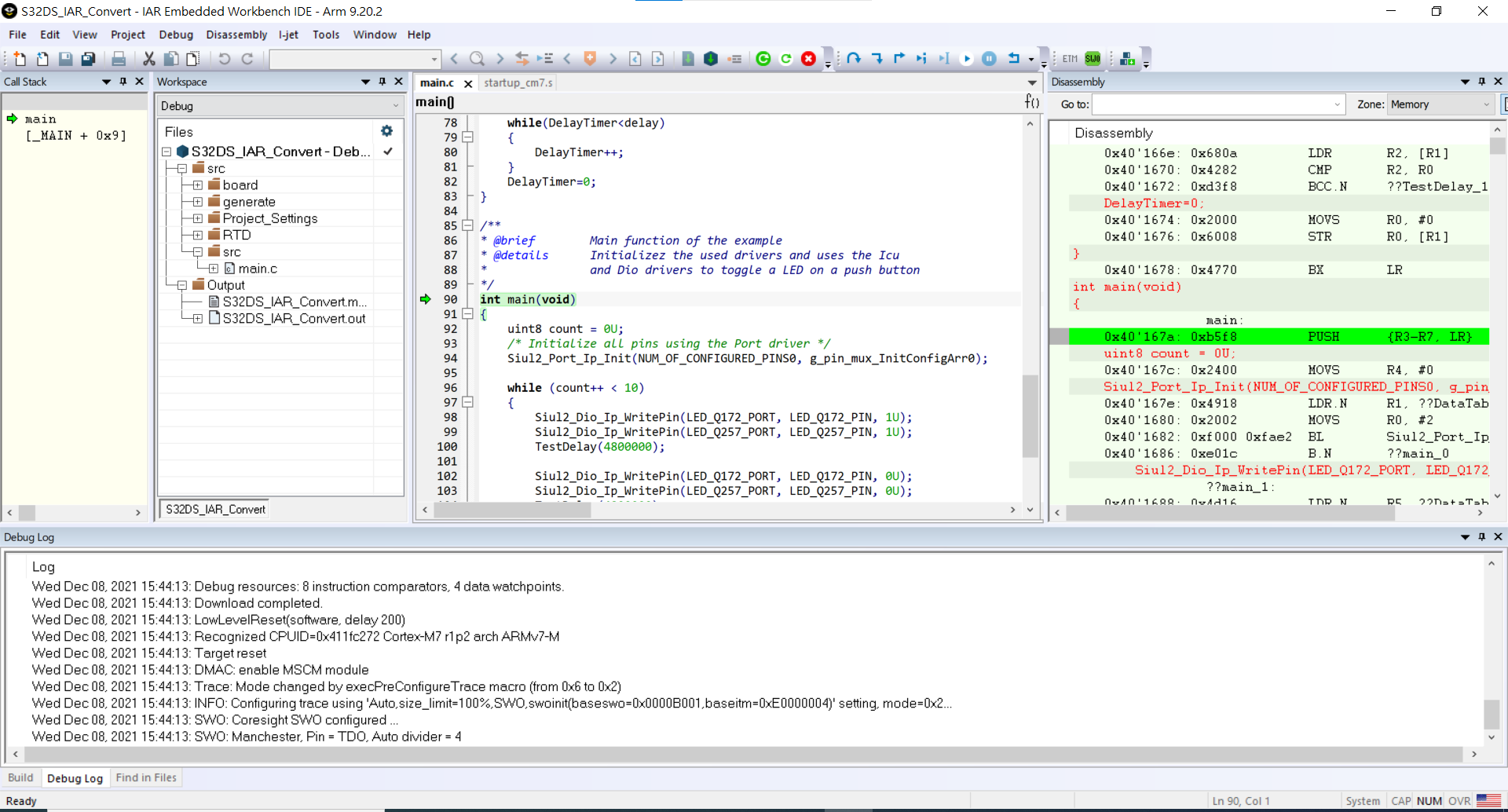Open Workspace files settings gear
The width and height of the screenshot is (1508, 812).
click(386, 131)
